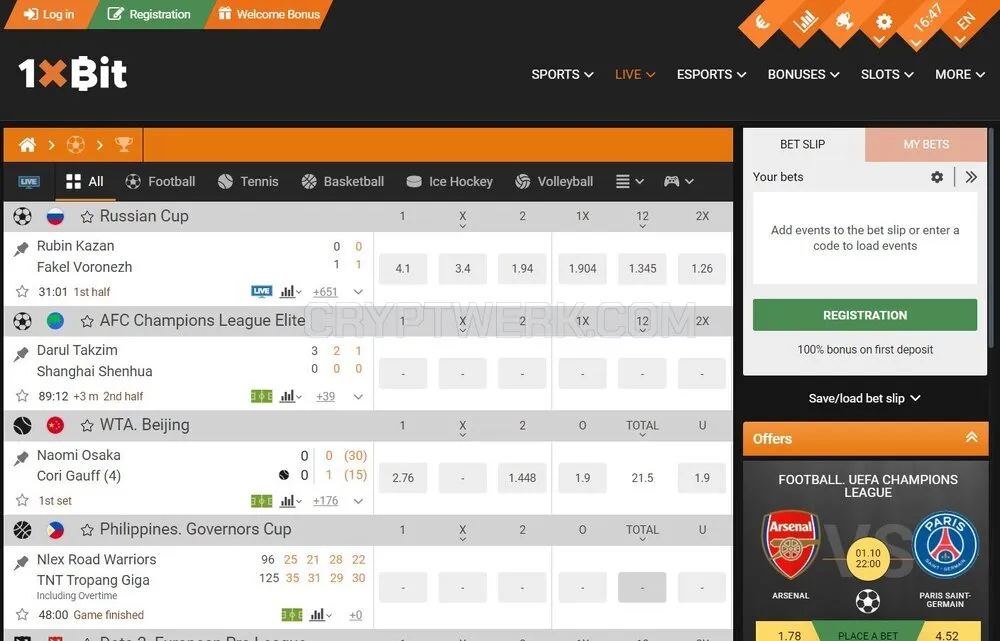
Task: Bet on Rubin Kazan win at 4.1
Action: point(403,269)
